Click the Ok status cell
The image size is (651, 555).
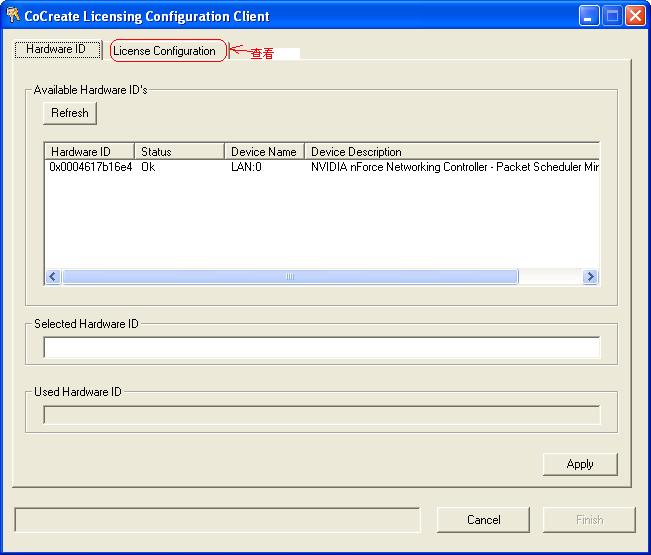click(x=148, y=167)
